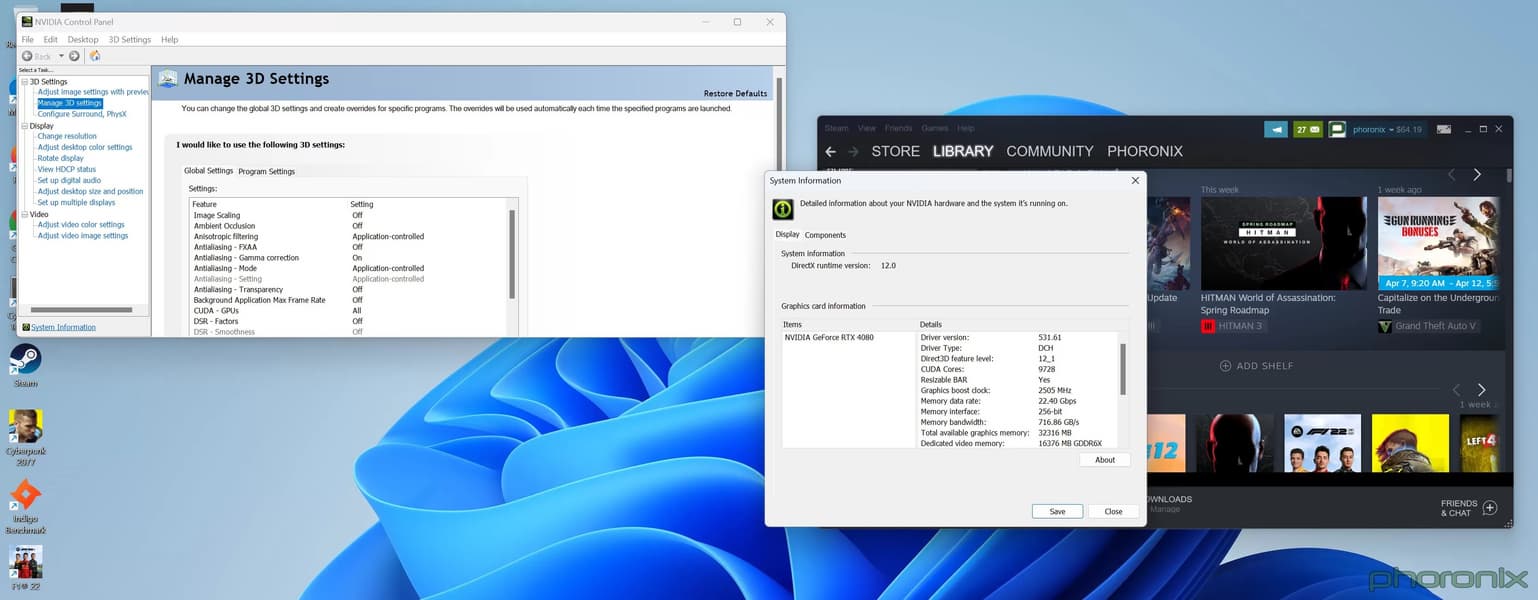Viewport: 1538px width, 600px height.
Task: Click the Grand Theft Auto V game icon
Action: coord(1385,326)
